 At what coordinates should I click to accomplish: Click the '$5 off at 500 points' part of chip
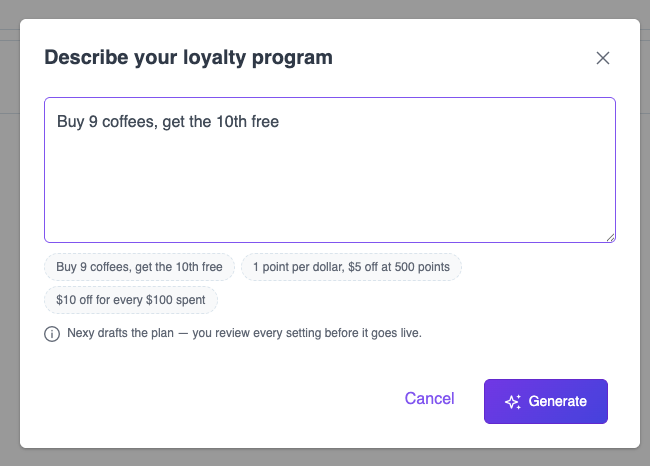pyautogui.click(x=399, y=267)
